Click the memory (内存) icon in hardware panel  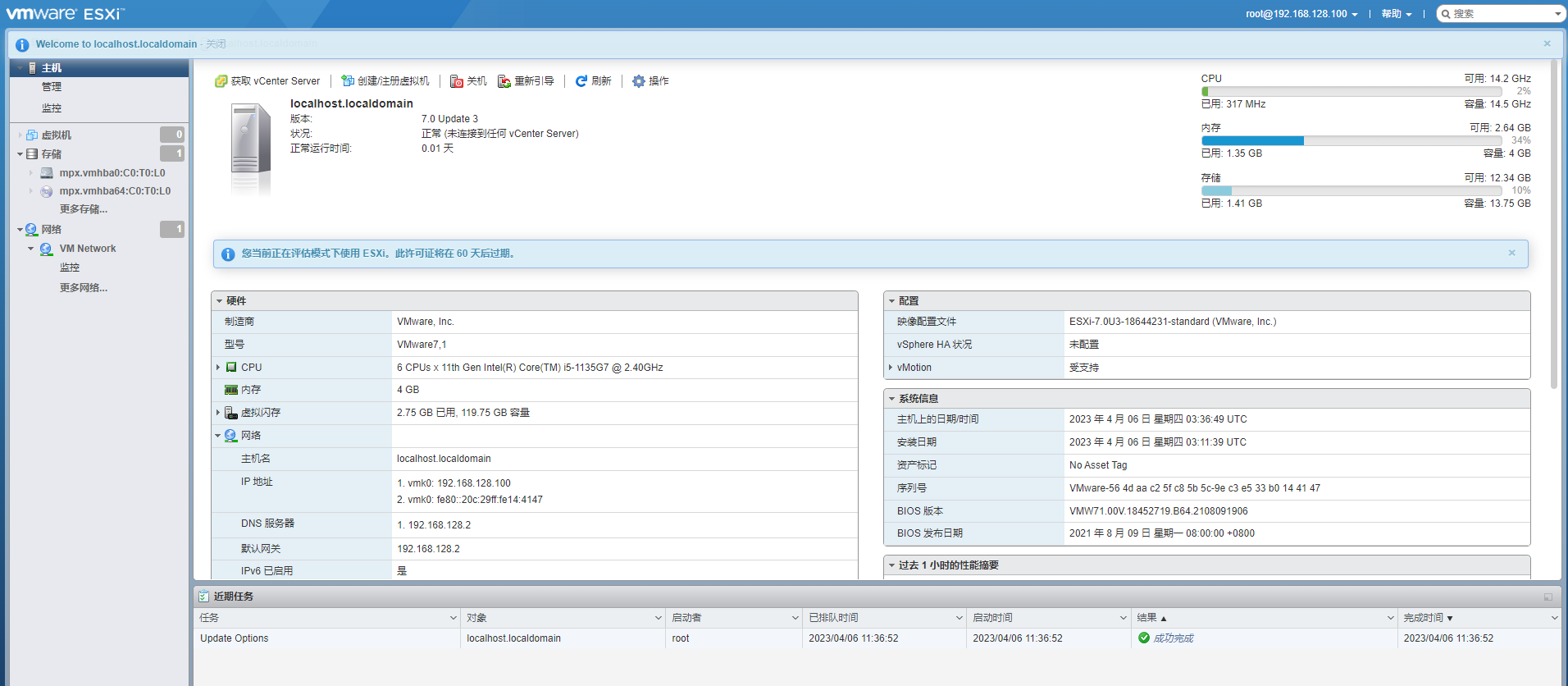(x=231, y=390)
